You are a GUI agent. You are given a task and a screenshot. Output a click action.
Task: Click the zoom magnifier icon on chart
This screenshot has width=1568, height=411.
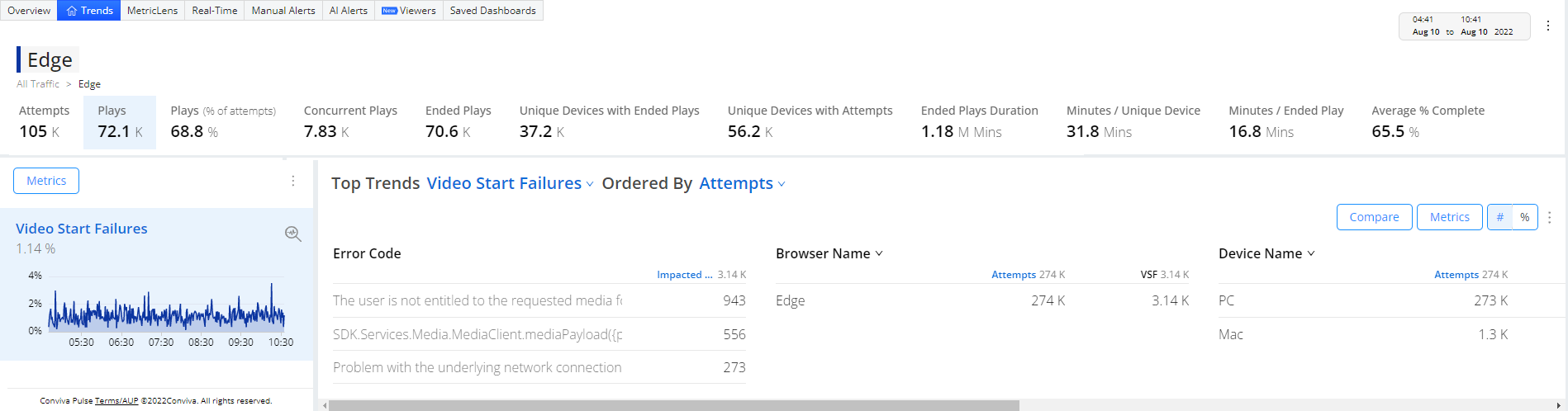tap(292, 234)
